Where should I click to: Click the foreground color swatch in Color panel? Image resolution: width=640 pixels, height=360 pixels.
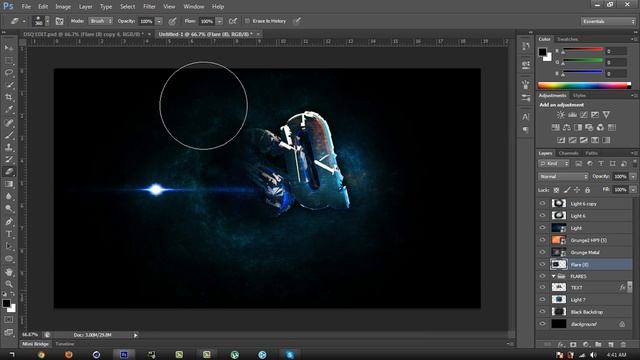542,52
